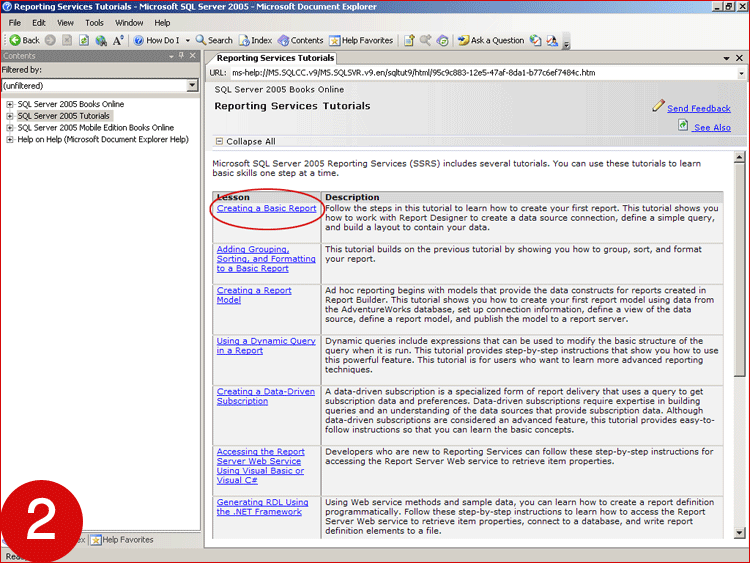The width and height of the screenshot is (750, 563).
Task: Click the Add to Help Favorites icon
Action: [409, 41]
